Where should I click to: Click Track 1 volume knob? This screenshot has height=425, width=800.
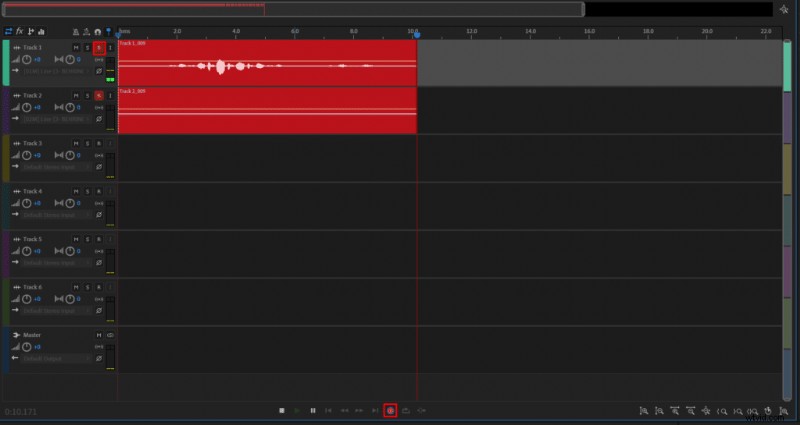27,60
